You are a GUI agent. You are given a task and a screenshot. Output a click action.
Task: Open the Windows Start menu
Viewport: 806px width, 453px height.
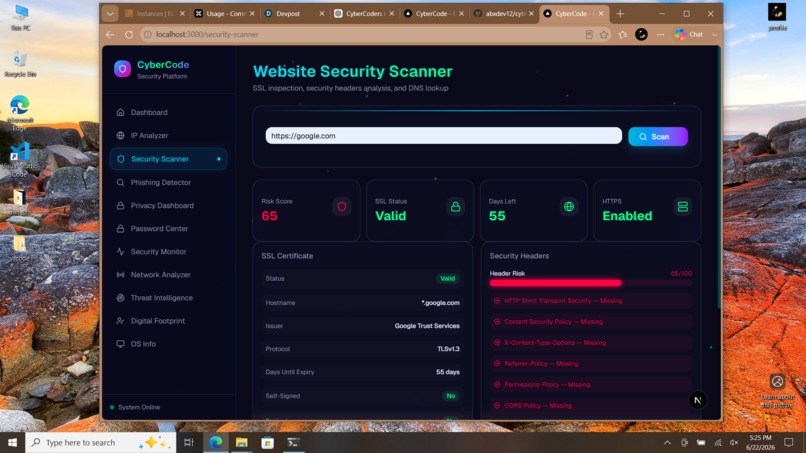12,442
